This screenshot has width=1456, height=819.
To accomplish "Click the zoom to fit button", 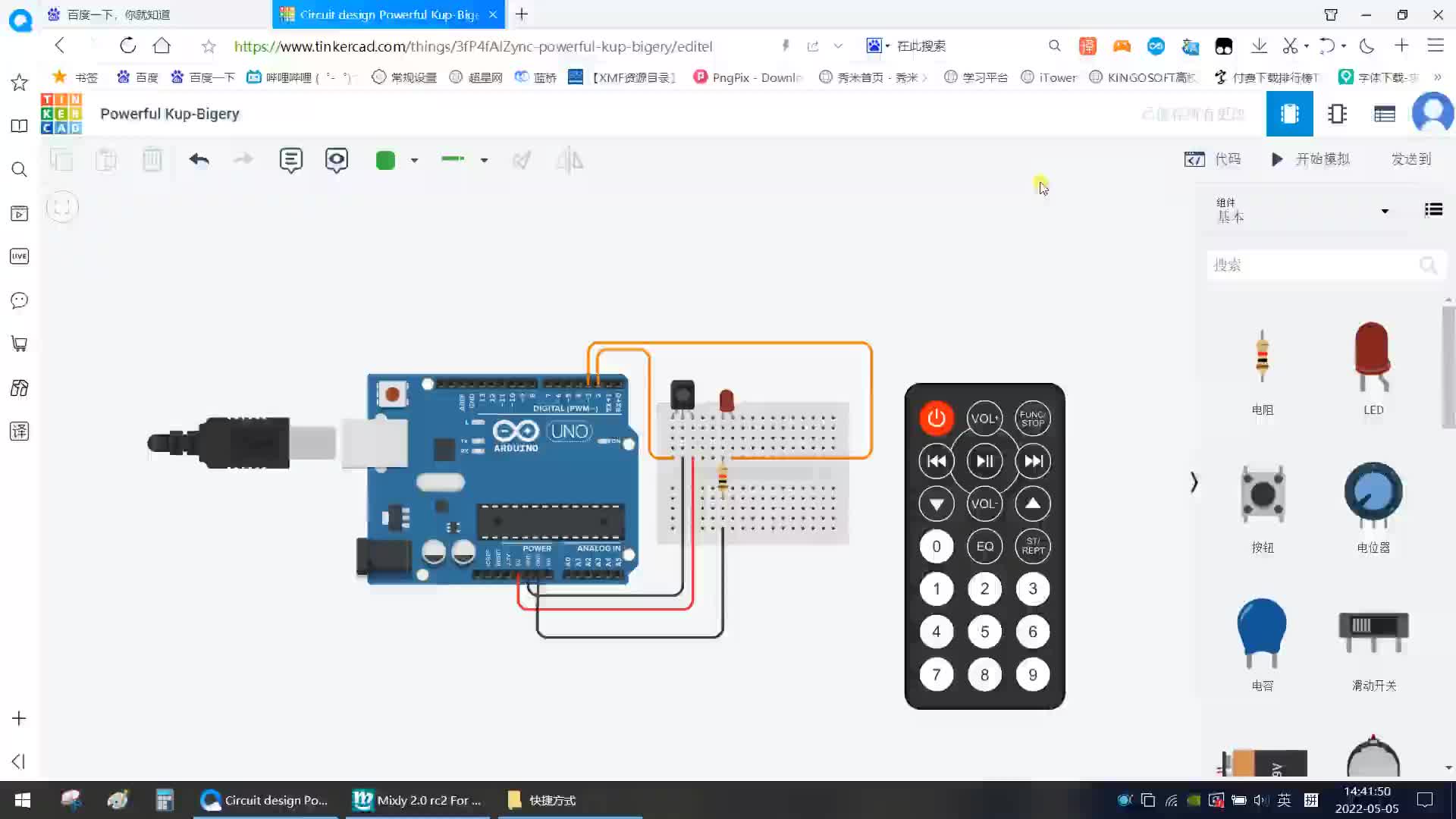I will 62,207.
